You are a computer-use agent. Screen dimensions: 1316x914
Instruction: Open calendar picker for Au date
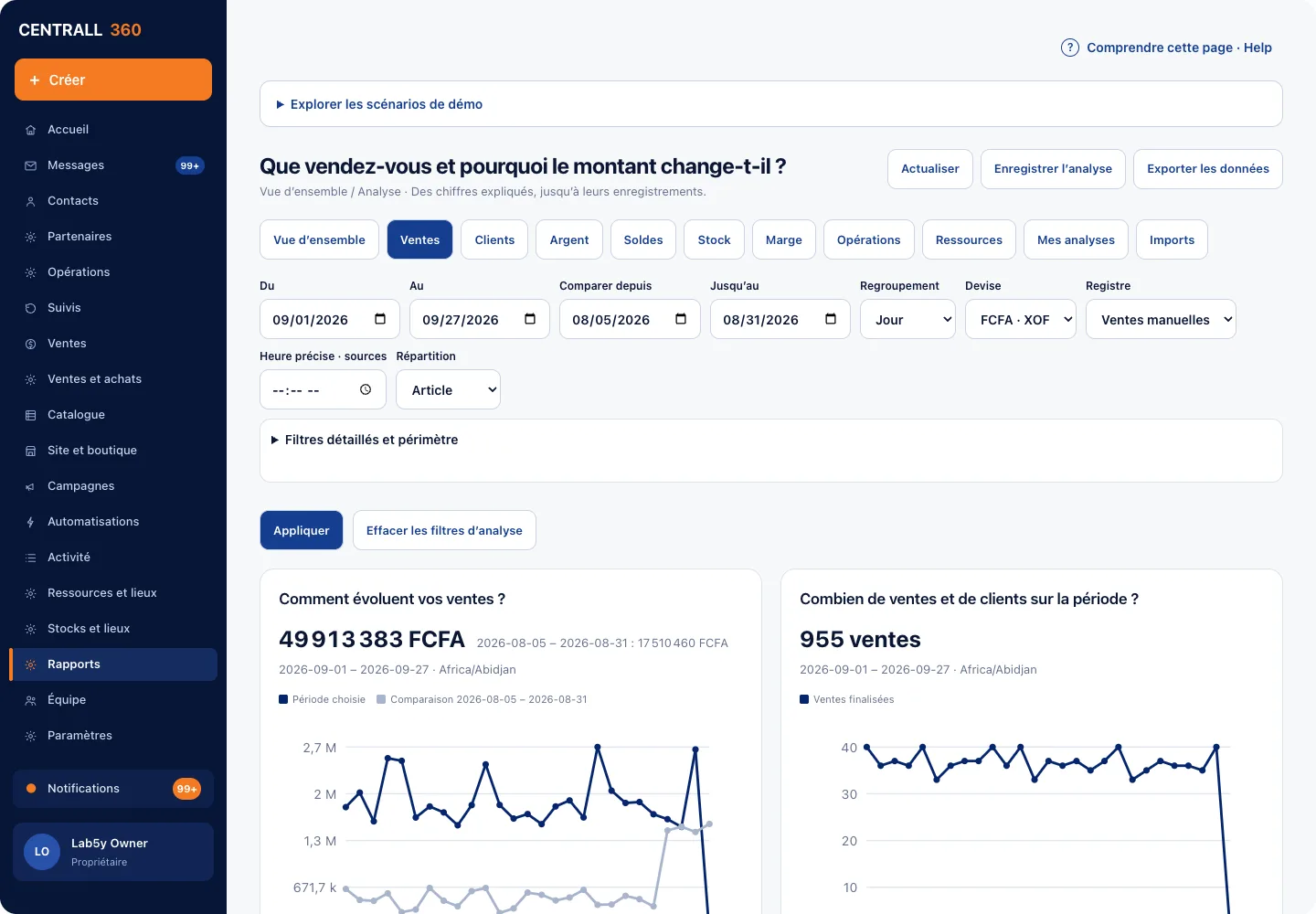(530, 319)
